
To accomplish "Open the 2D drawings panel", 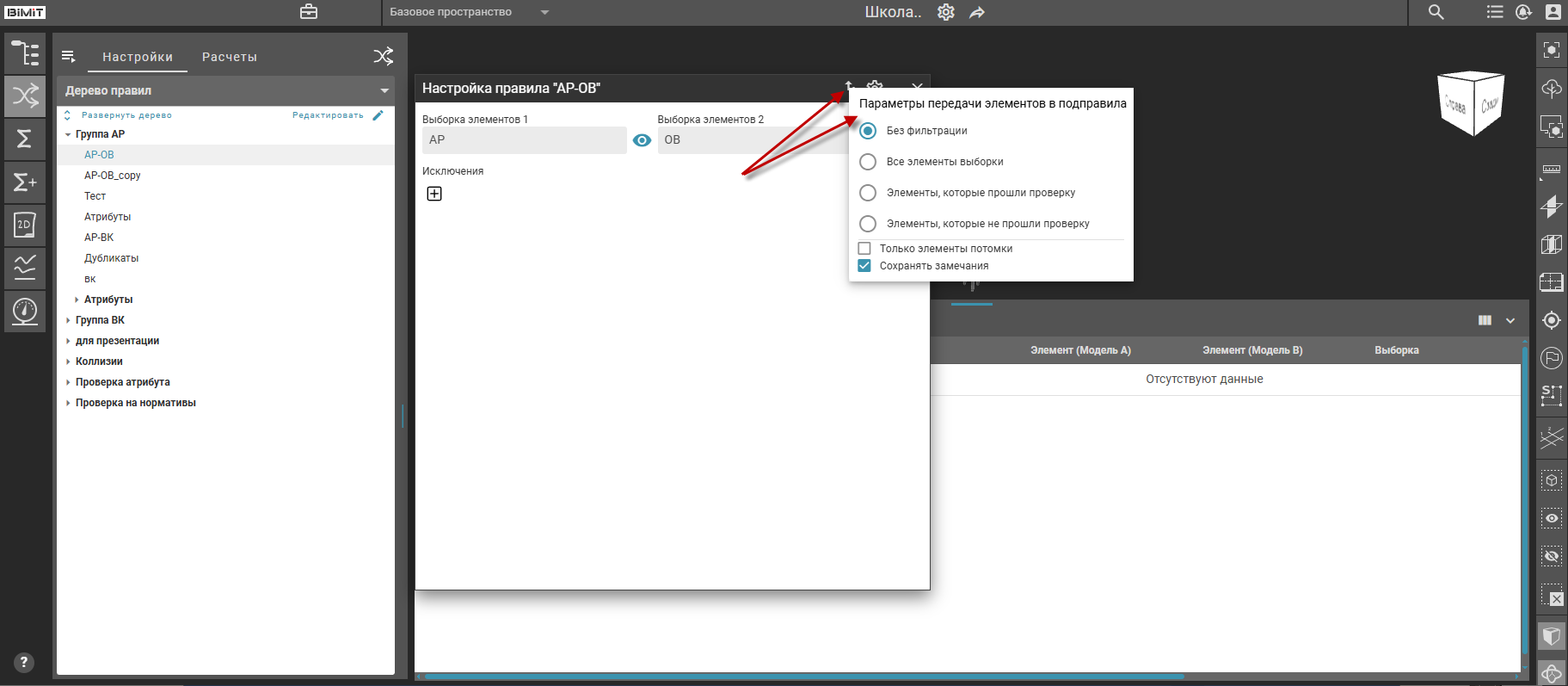I will tap(25, 226).
